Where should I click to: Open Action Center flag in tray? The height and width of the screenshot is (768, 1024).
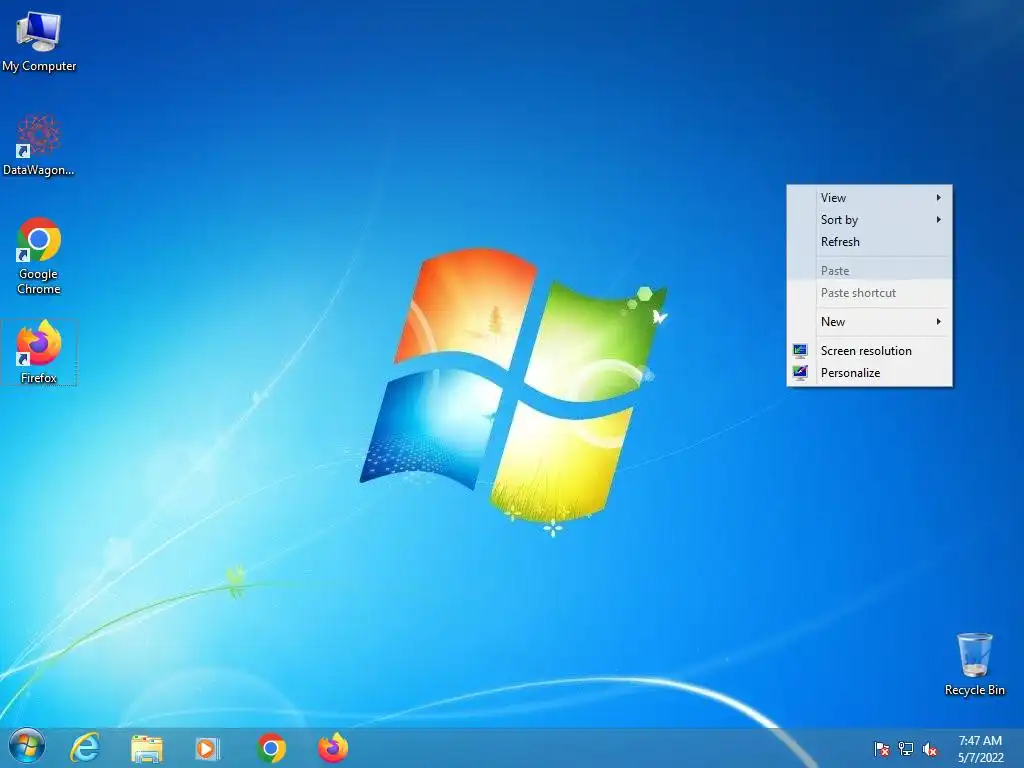[x=882, y=748]
